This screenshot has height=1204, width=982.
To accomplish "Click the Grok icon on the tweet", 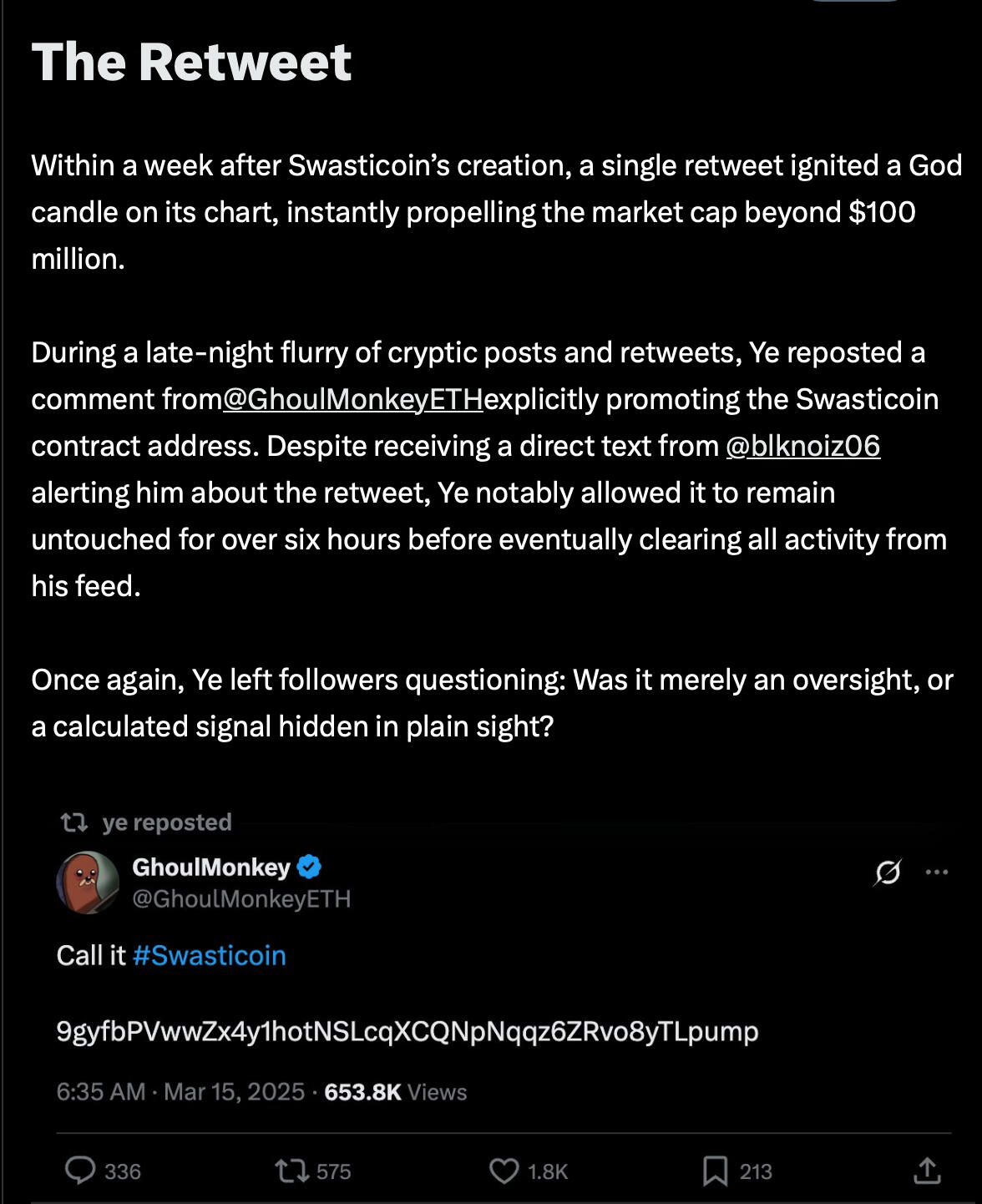I will point(888,873).
